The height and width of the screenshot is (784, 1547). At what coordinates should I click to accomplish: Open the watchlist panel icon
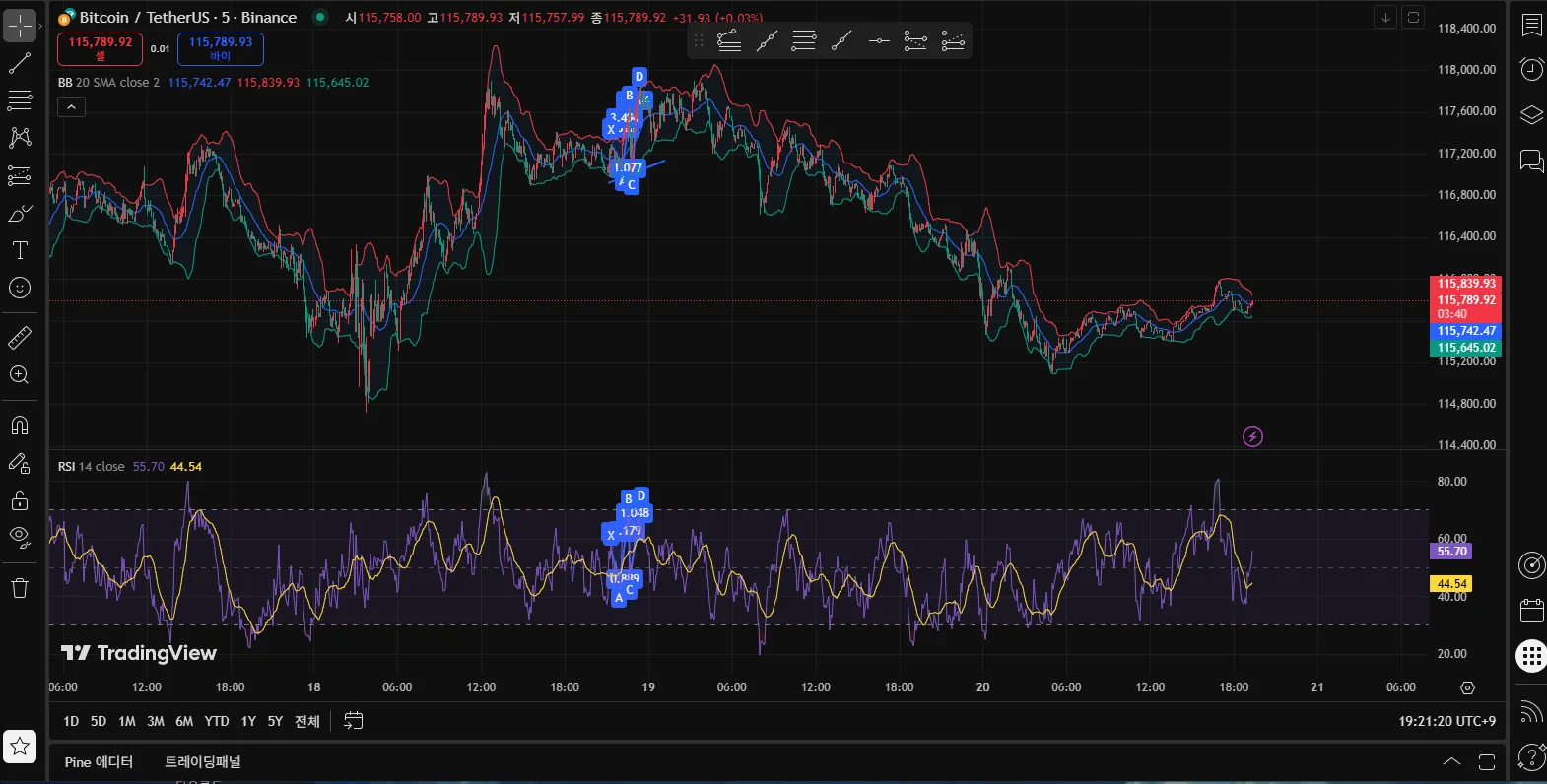[1531, 25]
